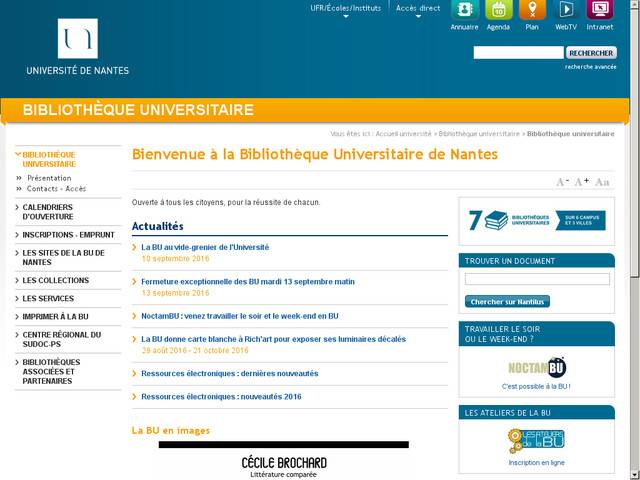Open the Présentation sidebar link
The width and height of the screenshot is (640, 480).
pyautogui.click(x=49, y=178)
